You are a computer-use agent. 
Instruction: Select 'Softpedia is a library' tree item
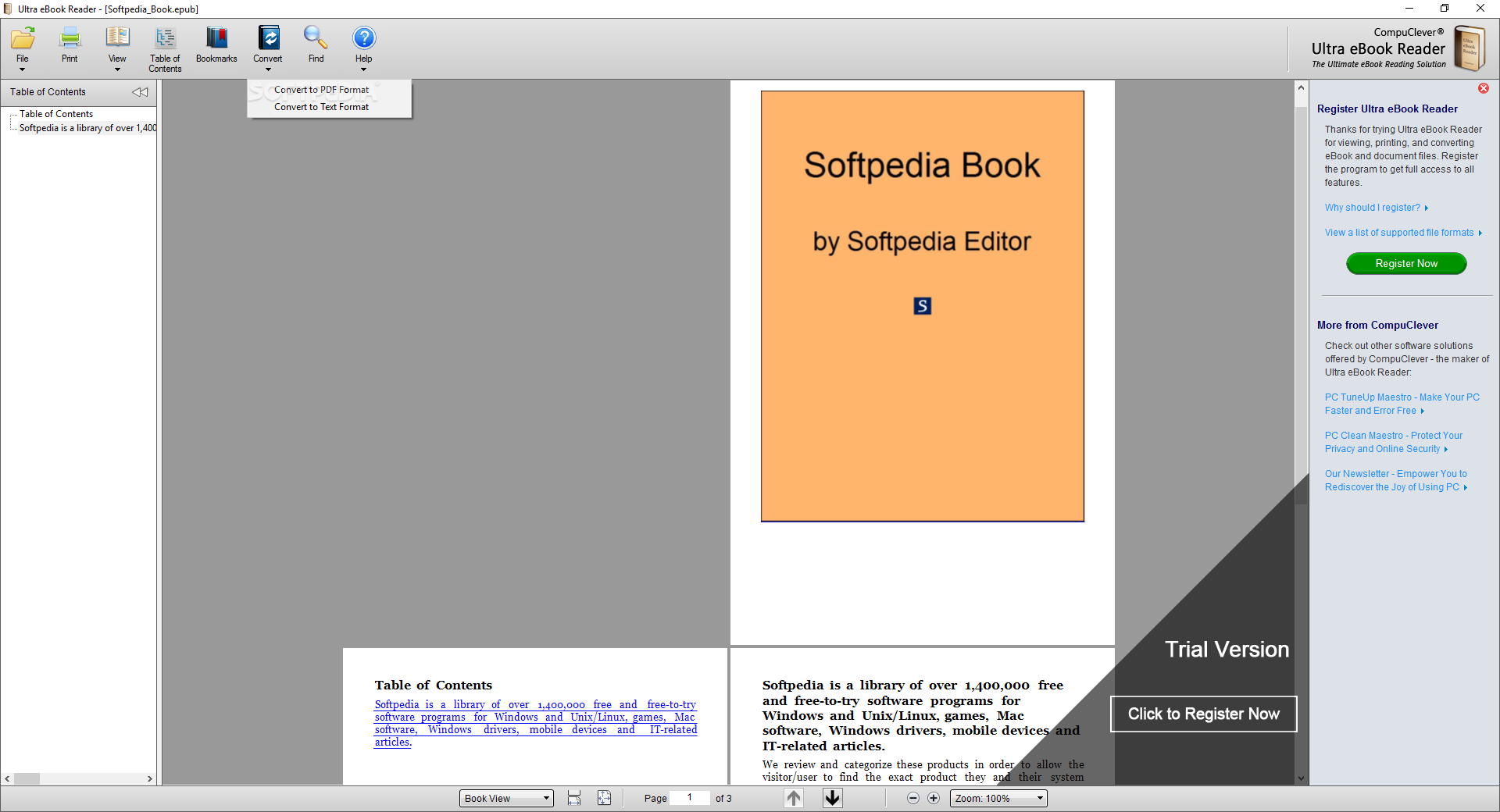pyautogui.click(x=87, y=128)
